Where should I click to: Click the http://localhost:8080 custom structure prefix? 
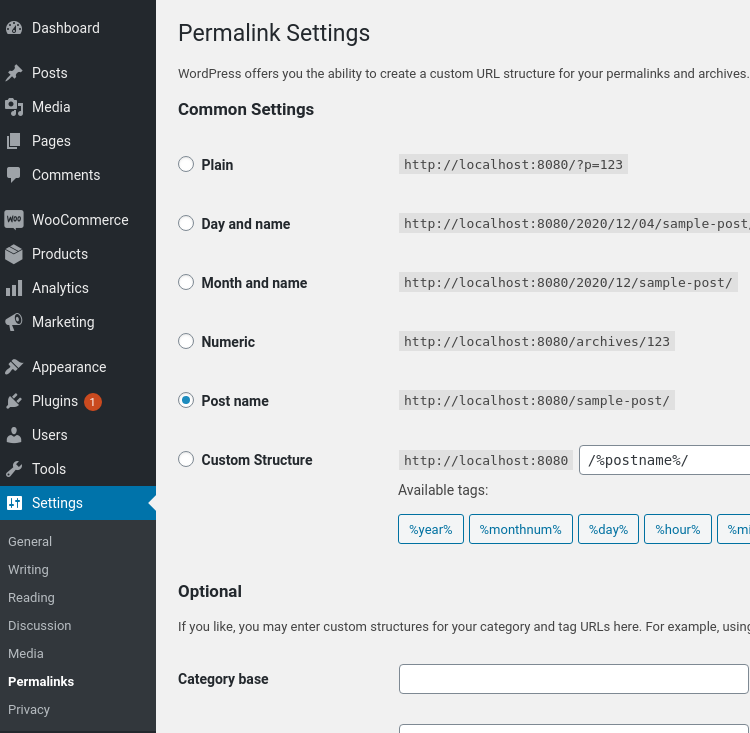(485, 460)
